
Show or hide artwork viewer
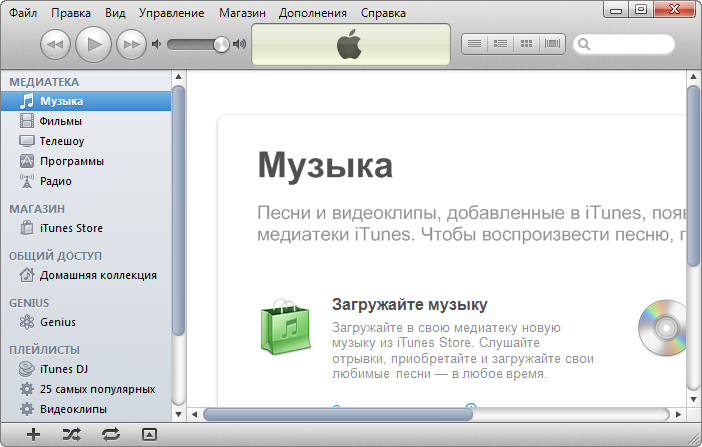[149, 434]
